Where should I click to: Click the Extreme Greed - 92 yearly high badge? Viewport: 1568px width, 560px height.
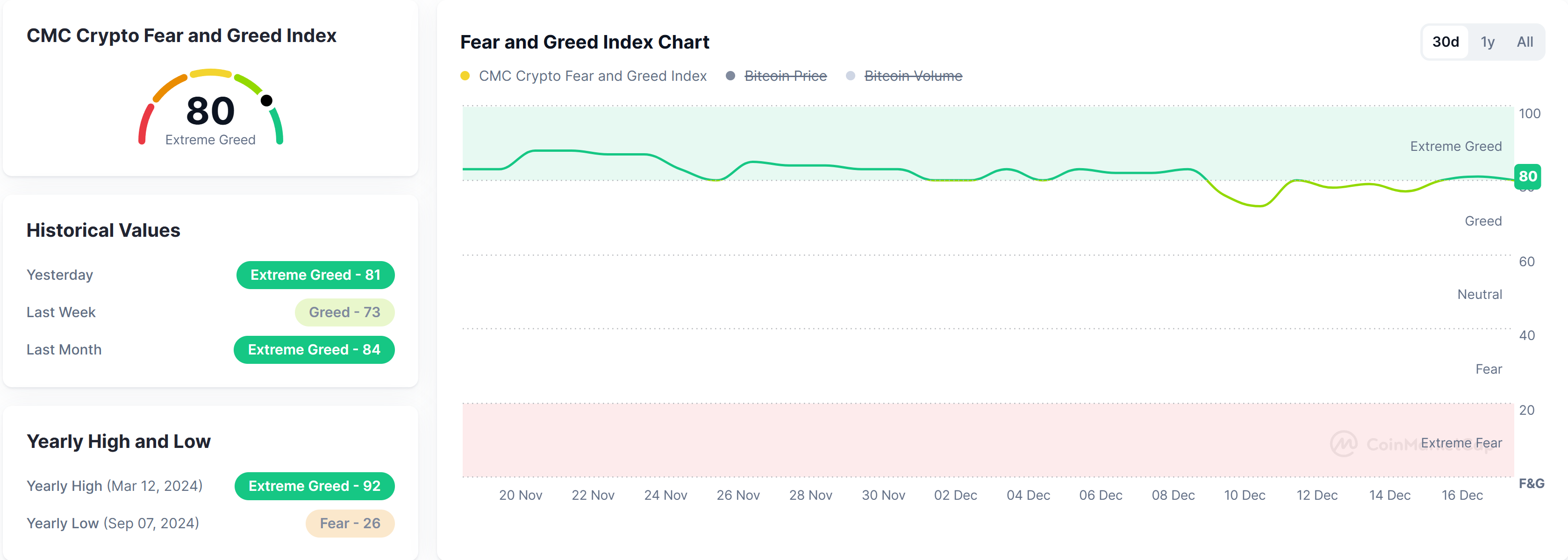(x=314, y=486)
